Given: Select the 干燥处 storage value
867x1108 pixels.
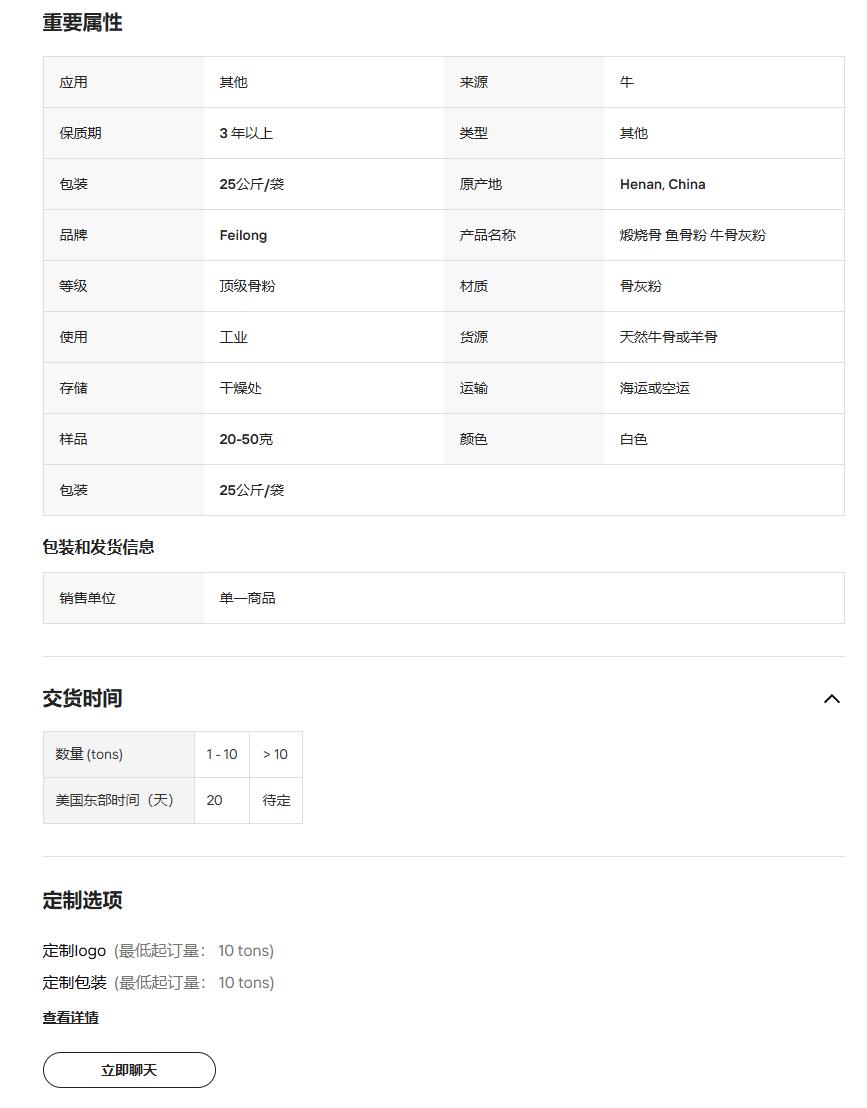Looking at the screenshot, I should [x=240, y=388].
